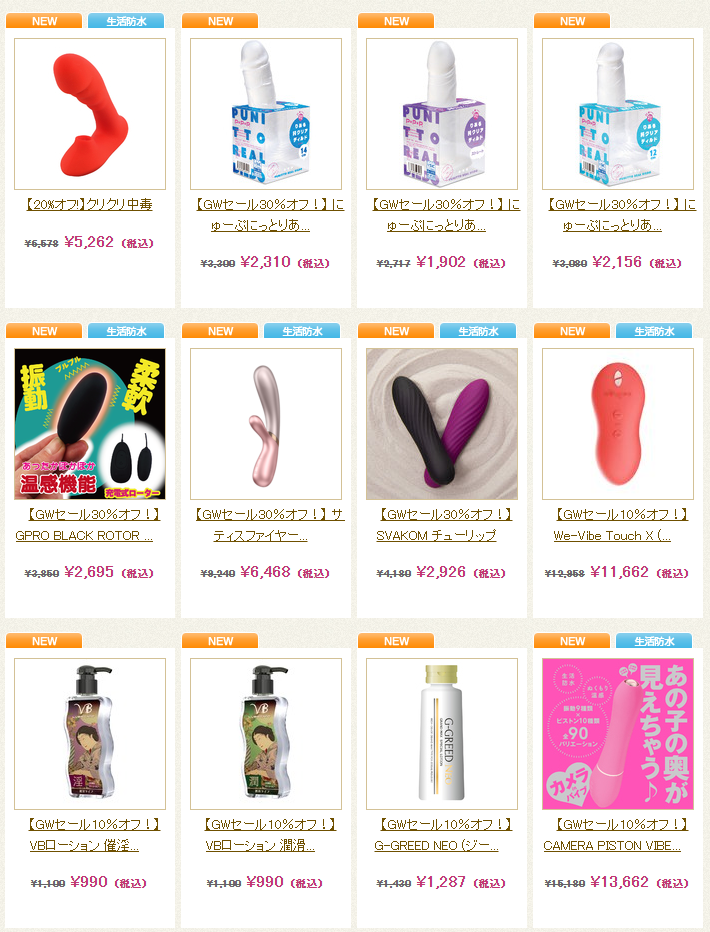Click the G-GREED NEO bottle thumbnail

[x=442, y=734]
